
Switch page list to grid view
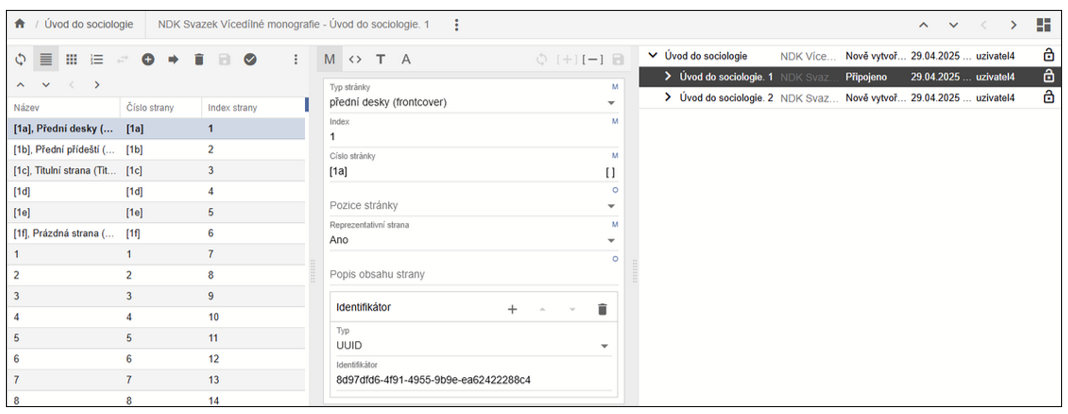click(x=72, y=60)
